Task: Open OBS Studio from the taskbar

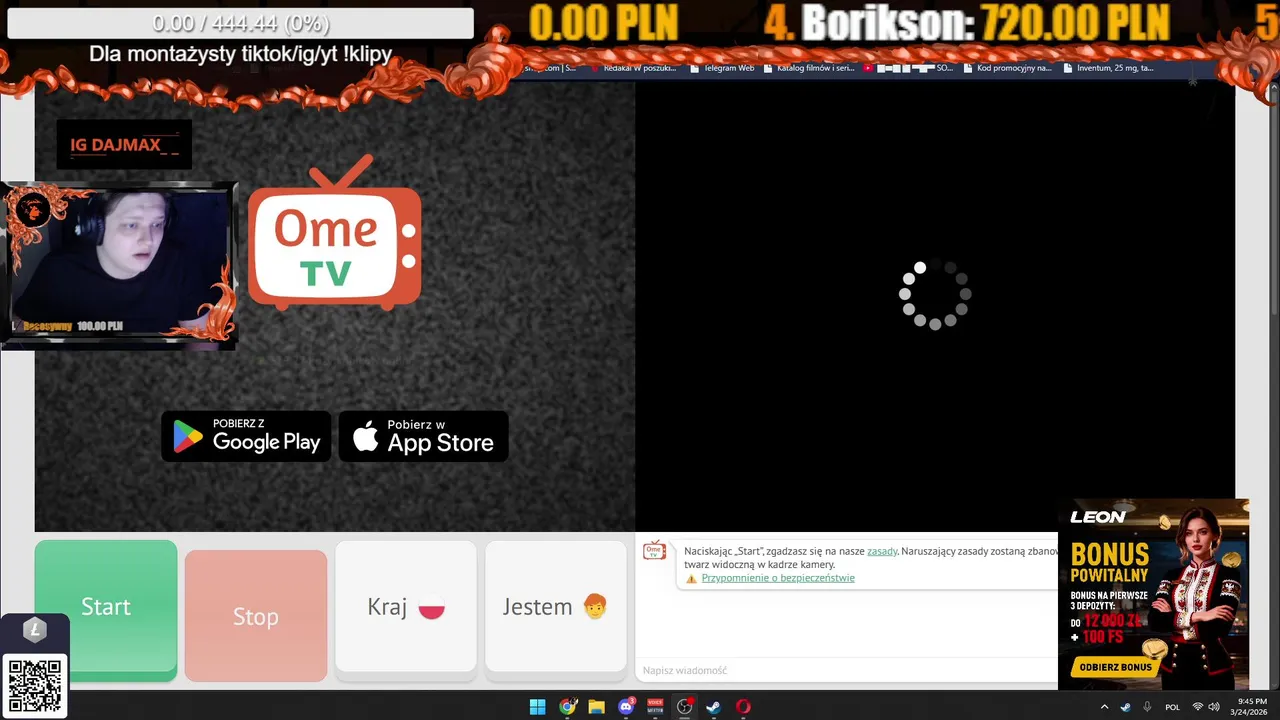Action: pos(684,707)
